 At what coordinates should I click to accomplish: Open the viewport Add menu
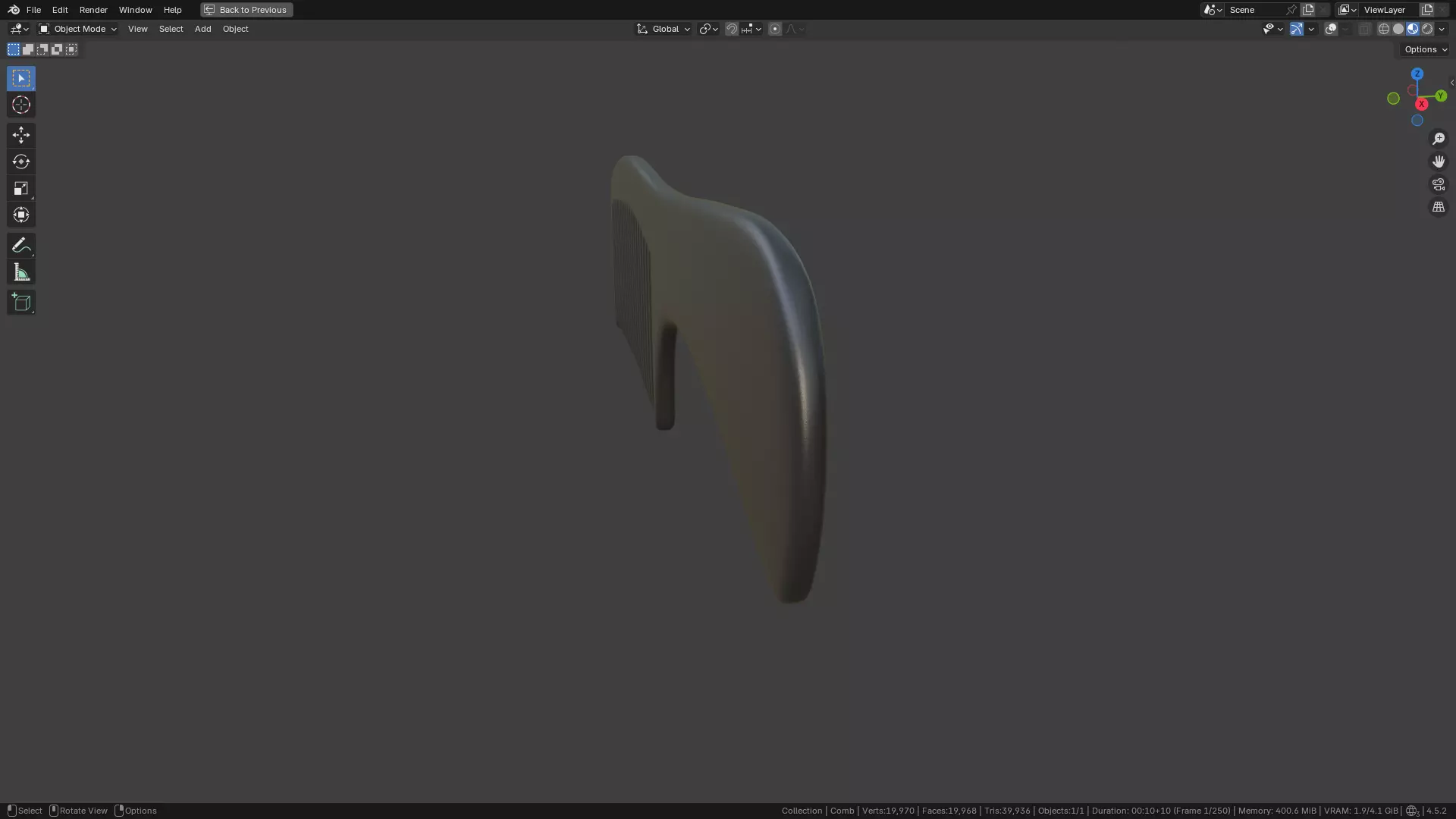[x=202, y=29]
